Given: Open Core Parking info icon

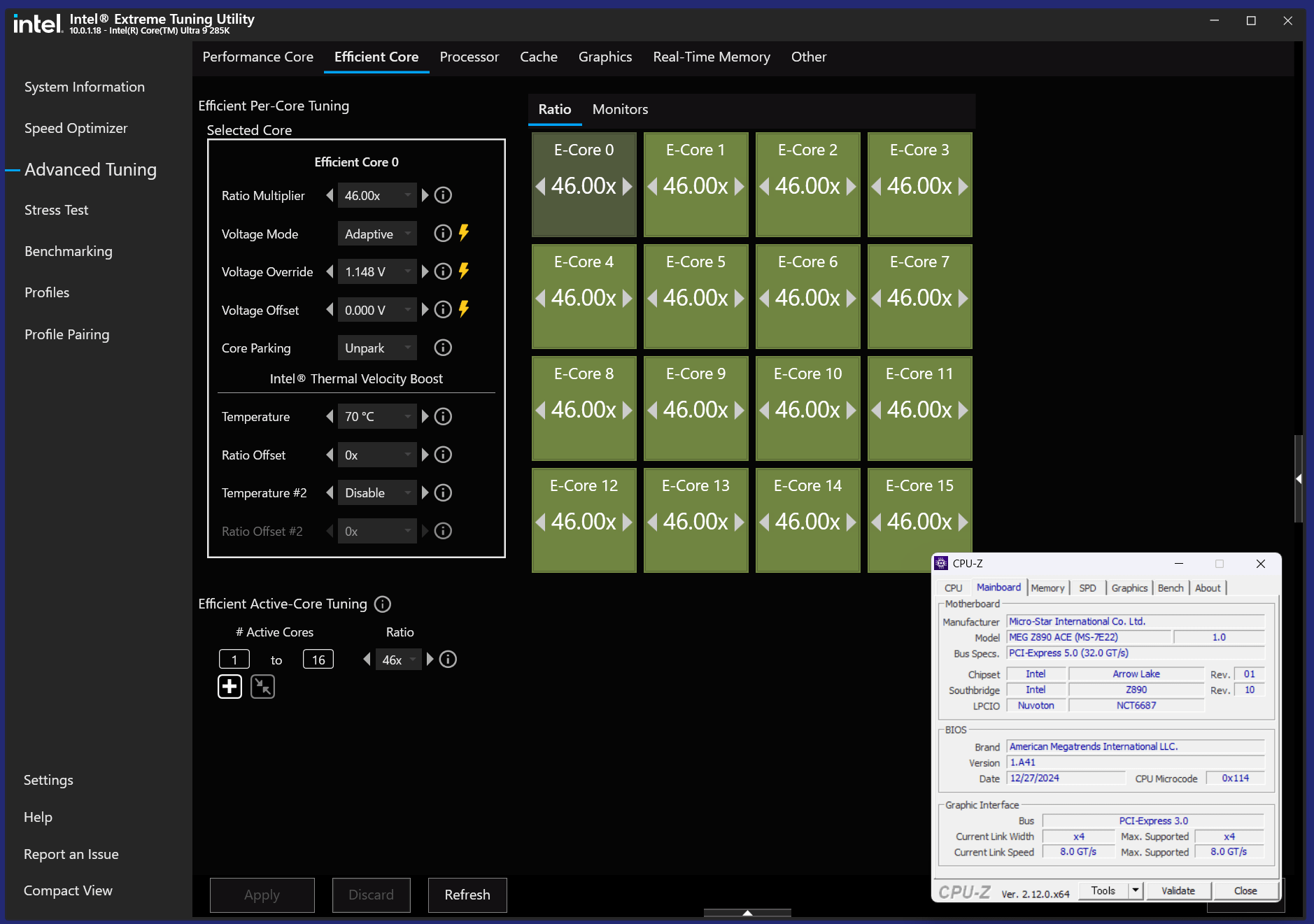Looking at the screenshot, I should pos(443,348).
